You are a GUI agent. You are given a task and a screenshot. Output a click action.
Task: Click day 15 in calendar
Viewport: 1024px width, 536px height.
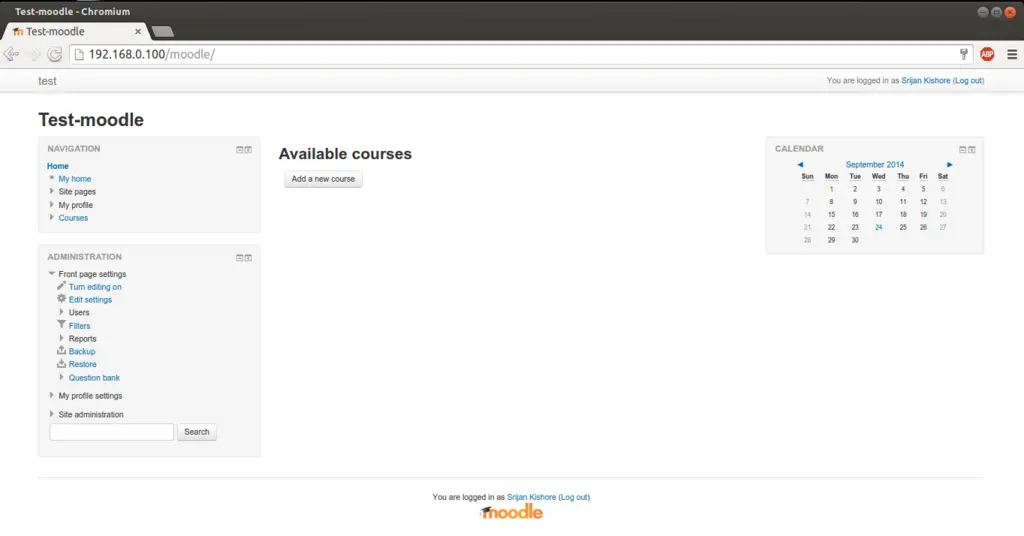(x=831, y=215)
